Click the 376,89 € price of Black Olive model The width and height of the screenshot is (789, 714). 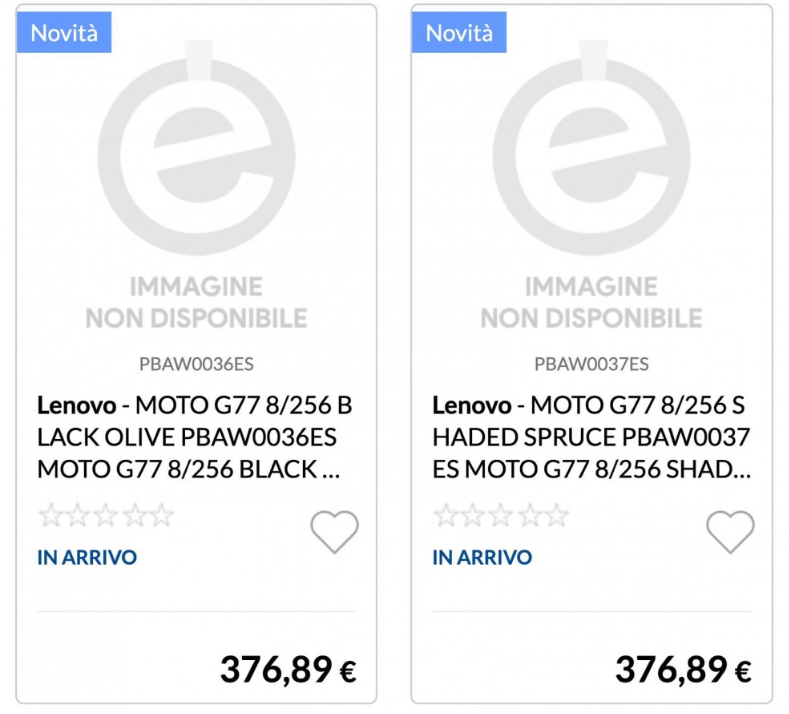click(x=288, y=671)
